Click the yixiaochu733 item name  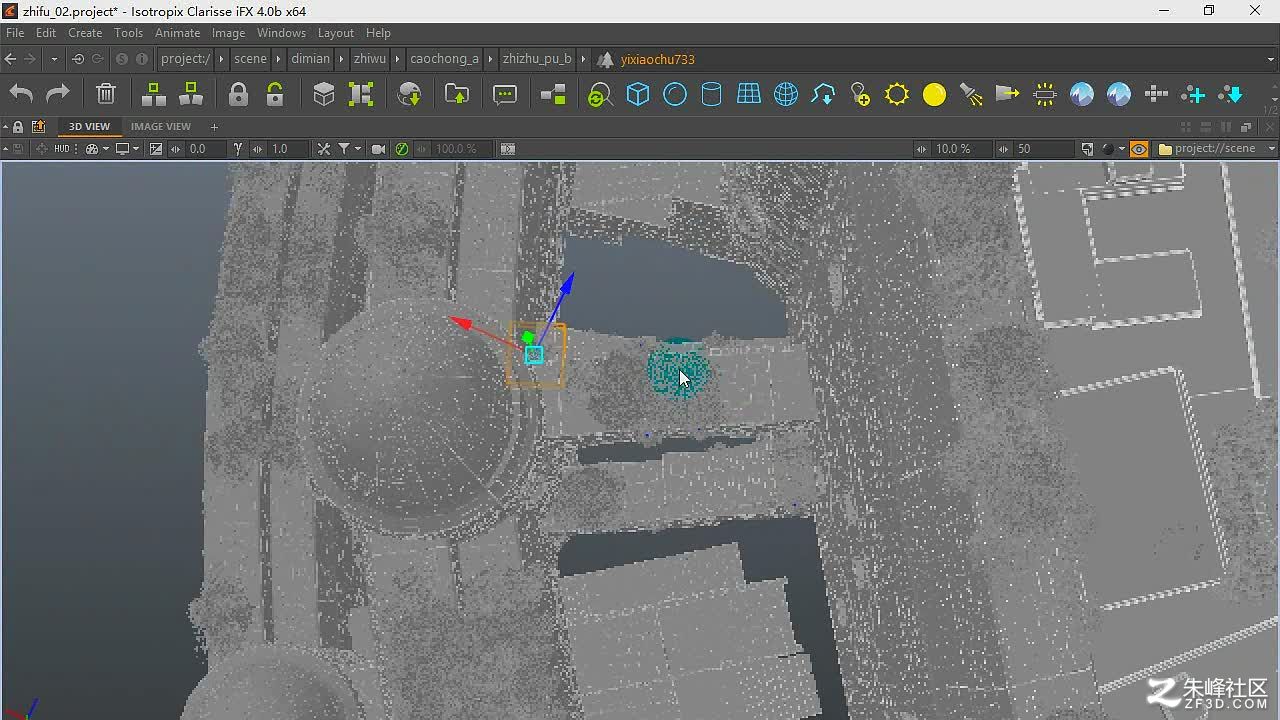(657, 59)
